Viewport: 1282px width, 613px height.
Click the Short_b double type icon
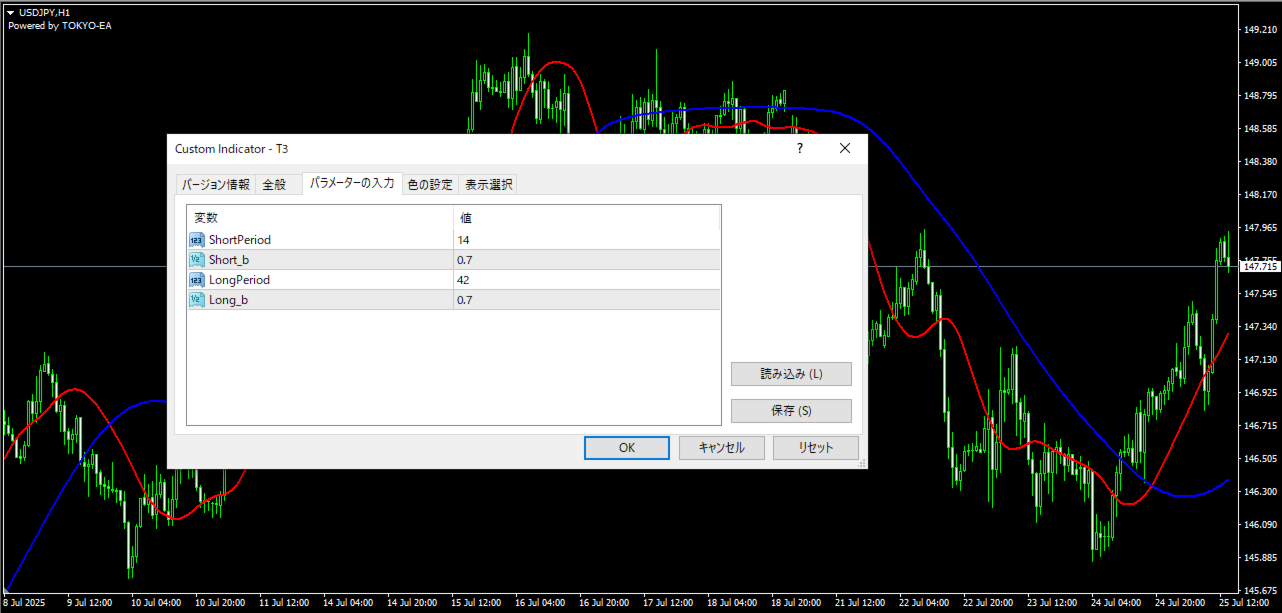tap(196, 260)
